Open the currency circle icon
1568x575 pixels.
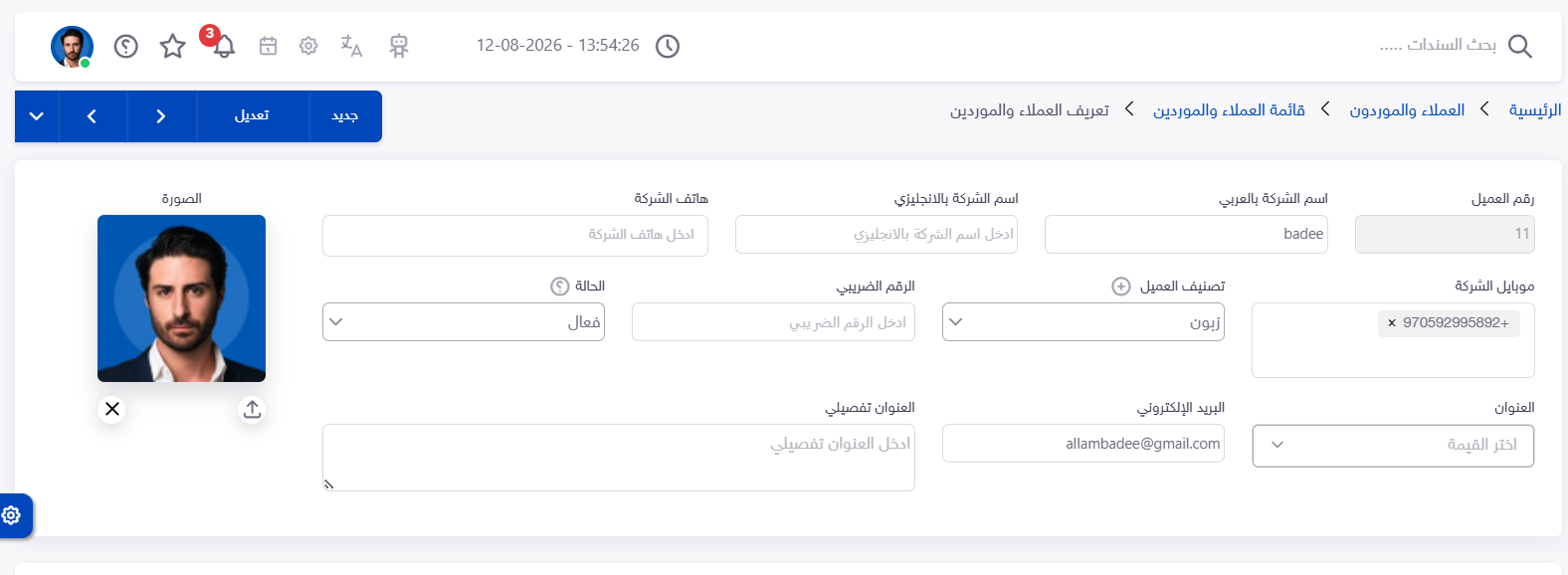point(125,46)
